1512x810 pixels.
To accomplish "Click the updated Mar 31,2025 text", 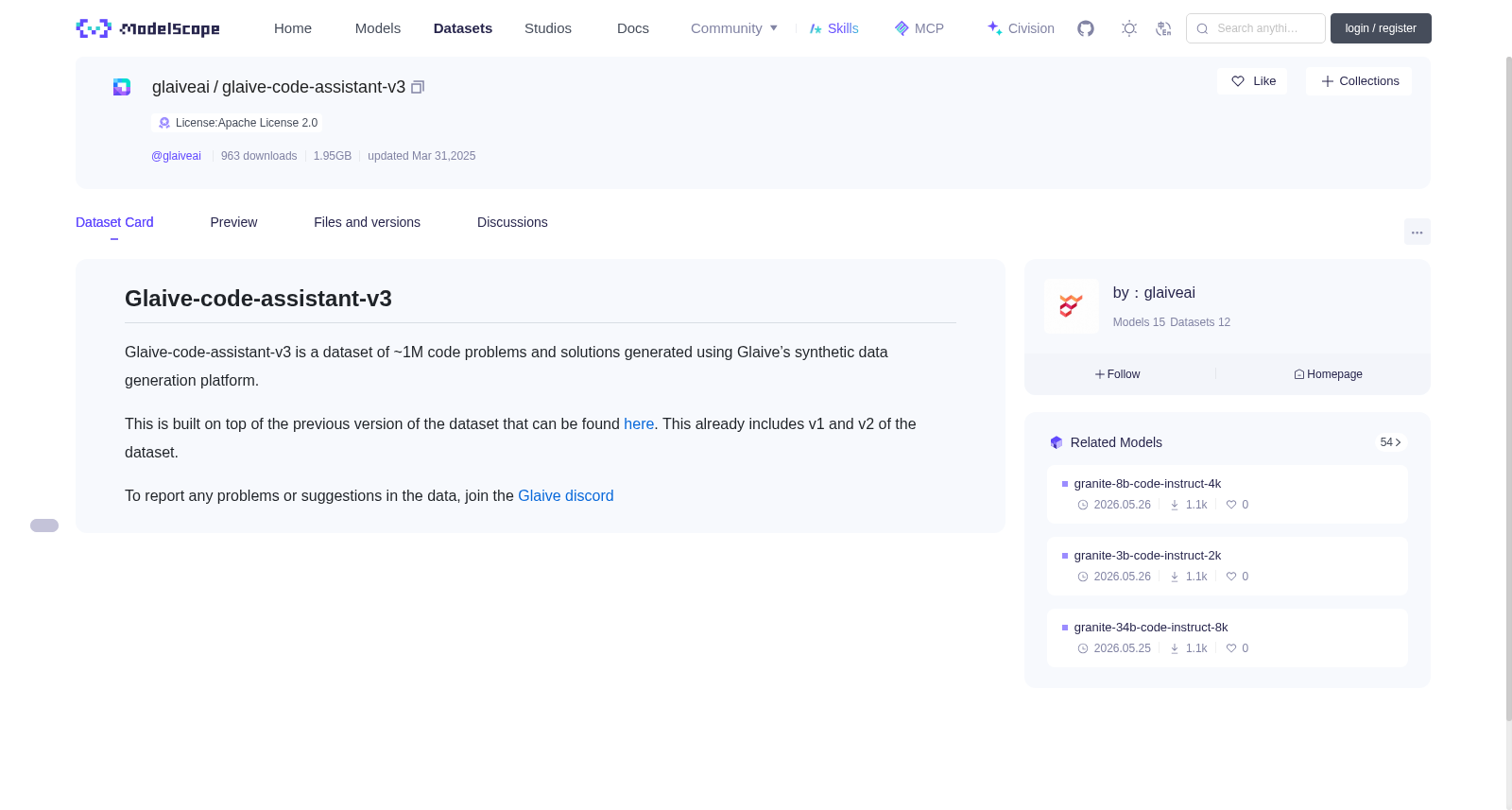I will [421, 156].
